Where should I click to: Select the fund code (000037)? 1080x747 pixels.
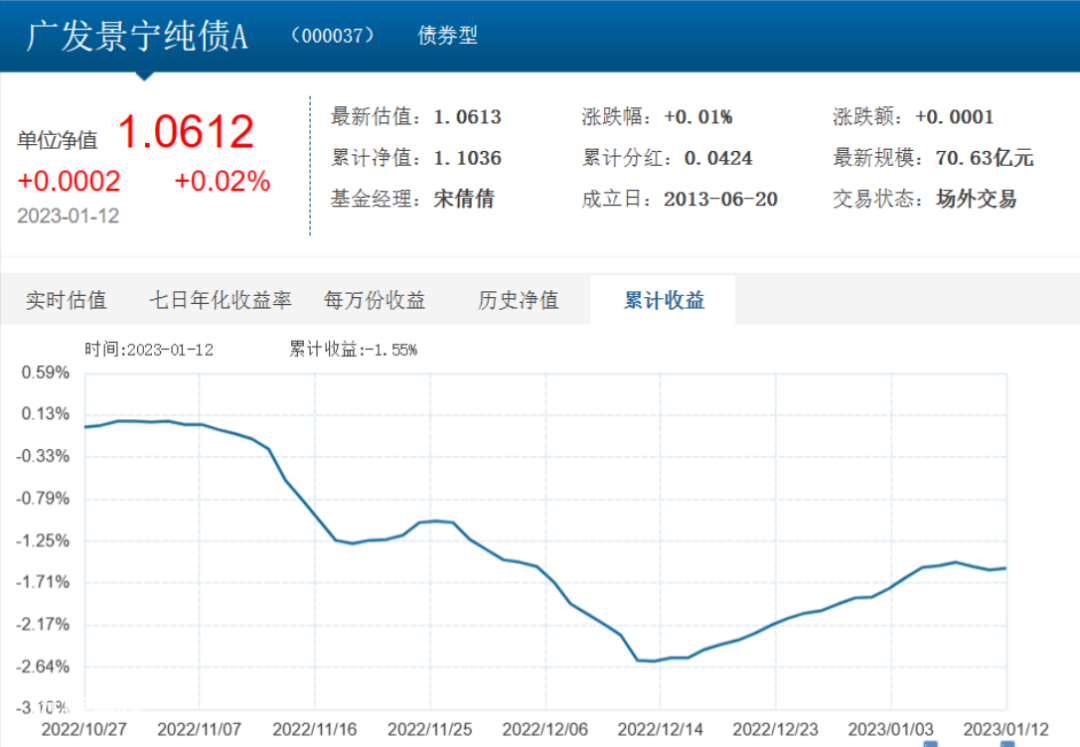click(333, 35)
